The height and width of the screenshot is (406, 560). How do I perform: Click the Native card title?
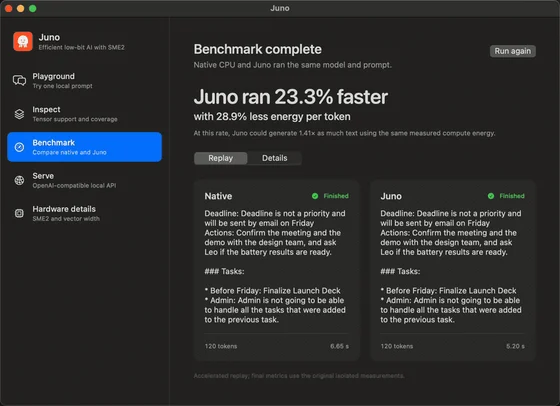[x=218, y=196]
